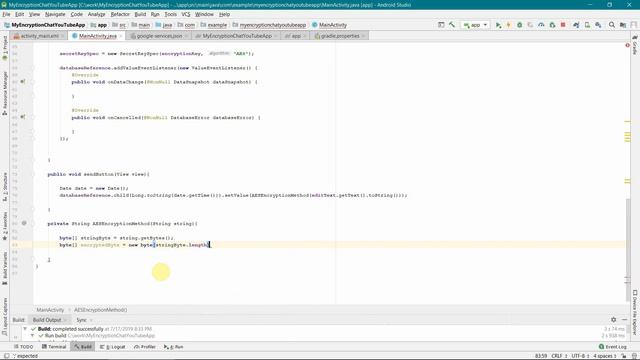Select the Sync tab in Build panel

[x=82, y=320]
